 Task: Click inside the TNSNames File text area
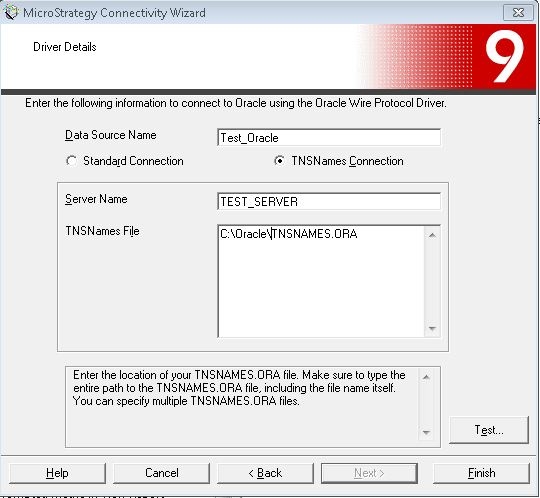[x=321, y=281]
